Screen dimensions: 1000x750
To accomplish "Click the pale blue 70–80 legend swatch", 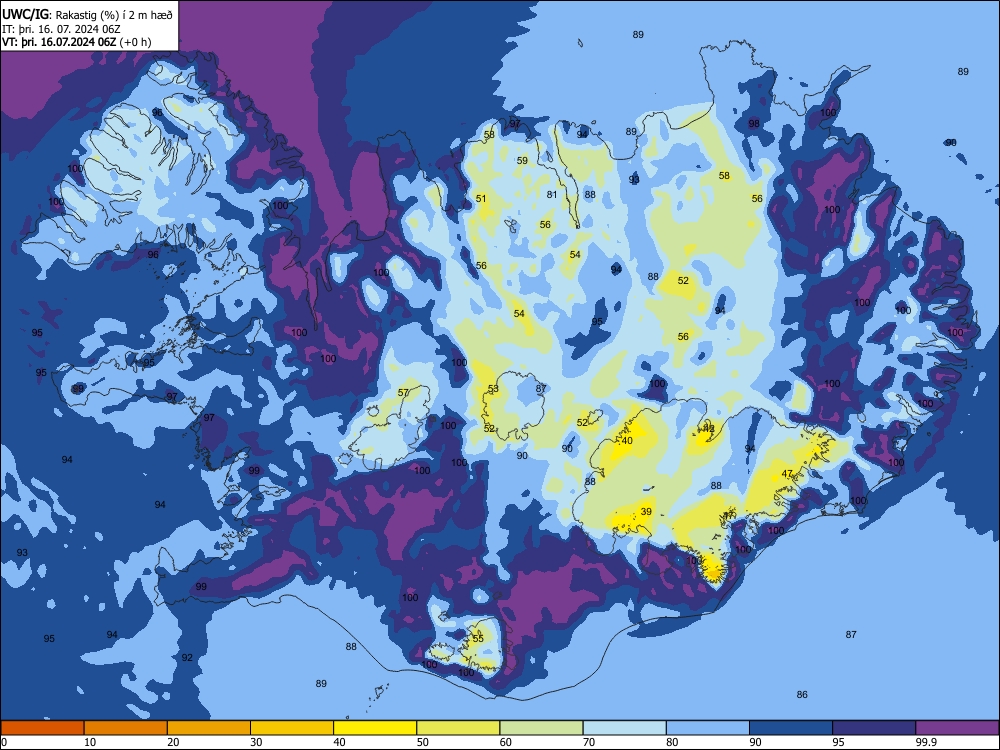I will pyautogui.click(x=624, y=728).
